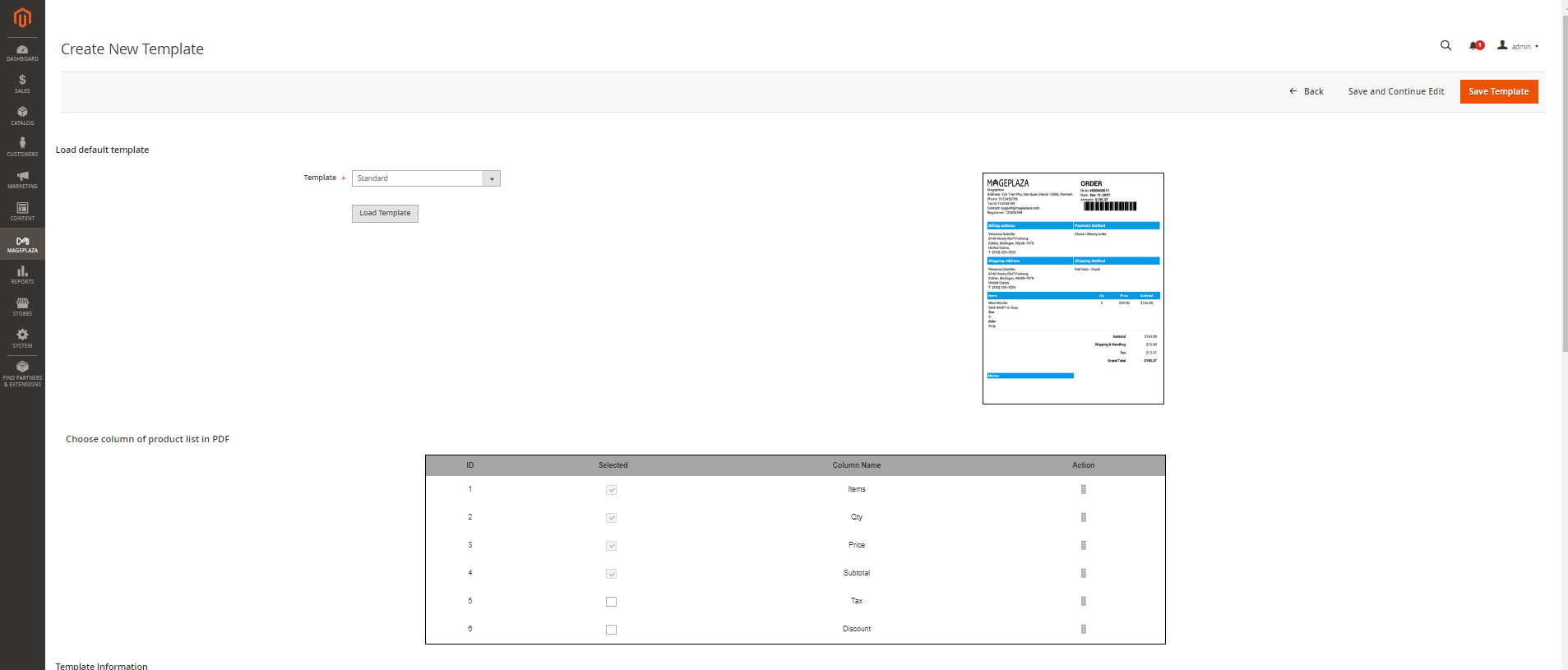
Task: Open the Template dropdown showing Standard
Action: (425, 178)
